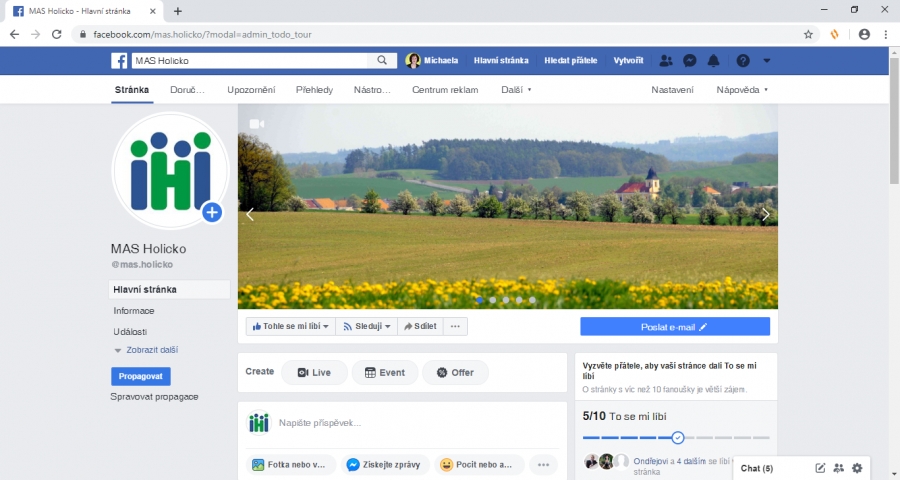900x480 pixels.
Task: Open Chrome profile icon
Action: click(x=864, y=34)
